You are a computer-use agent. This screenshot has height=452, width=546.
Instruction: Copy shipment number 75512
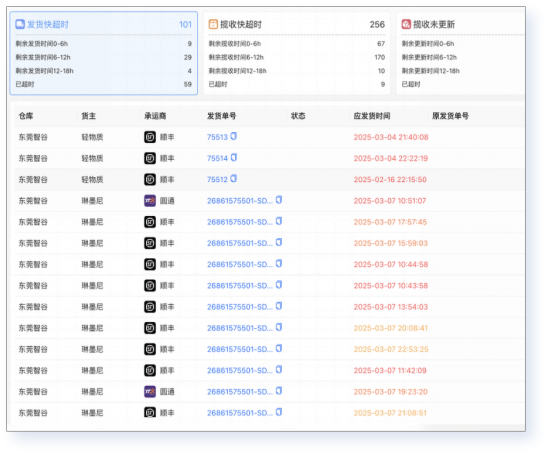234,179
